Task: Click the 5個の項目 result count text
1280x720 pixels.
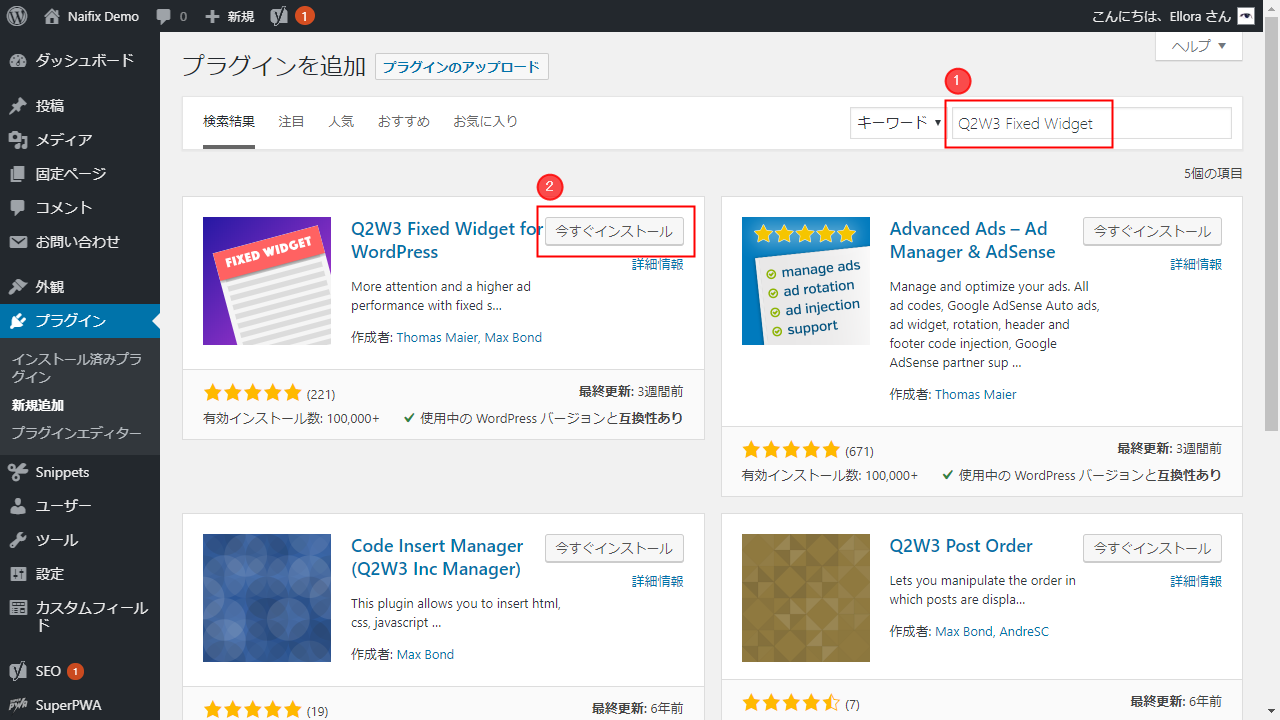Action: (x=1213, y=174)
